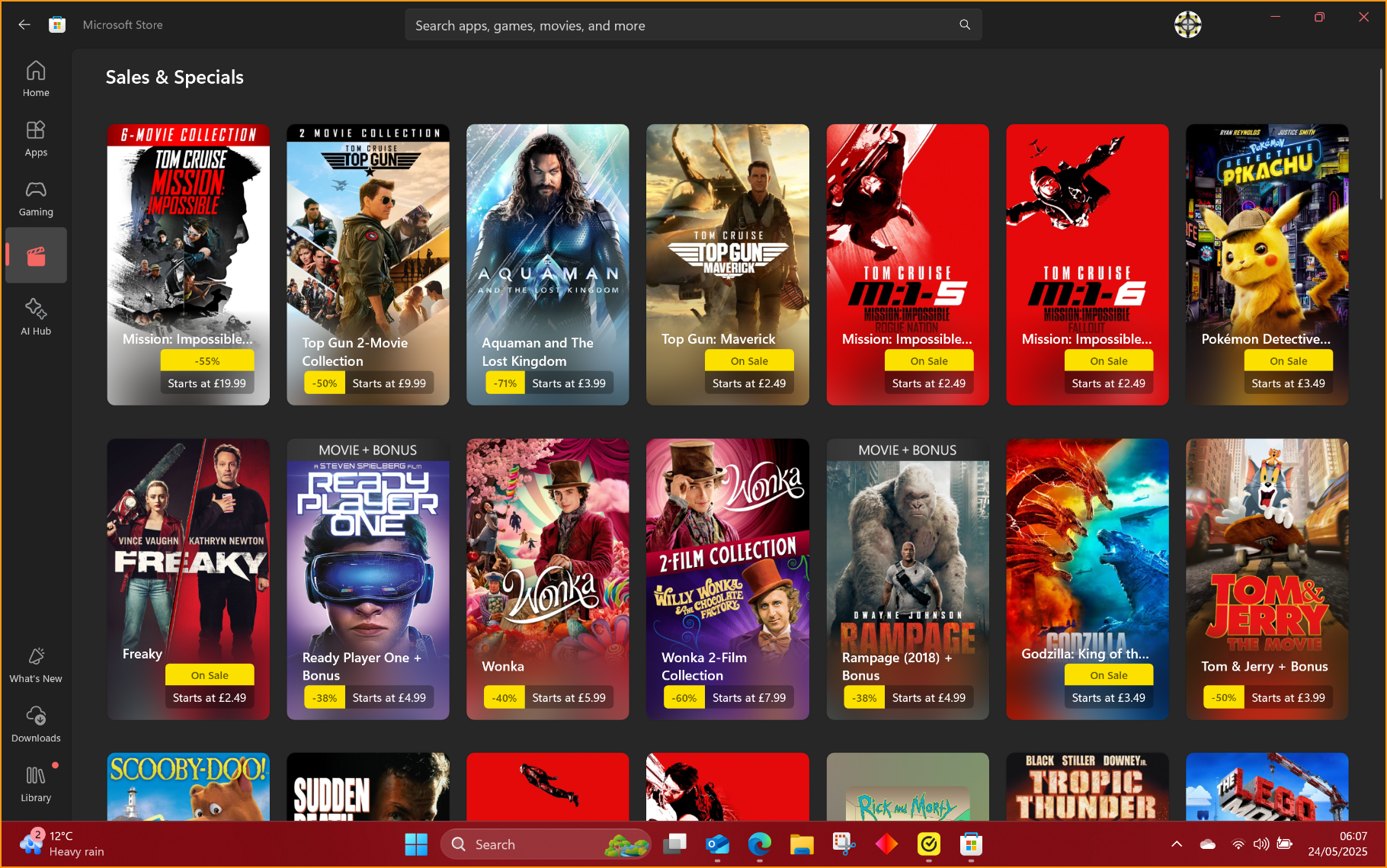Open the yellow checkmark app in taskbar
The height and width of the screenshot is (868, 1387).
[x=928, y=844]
